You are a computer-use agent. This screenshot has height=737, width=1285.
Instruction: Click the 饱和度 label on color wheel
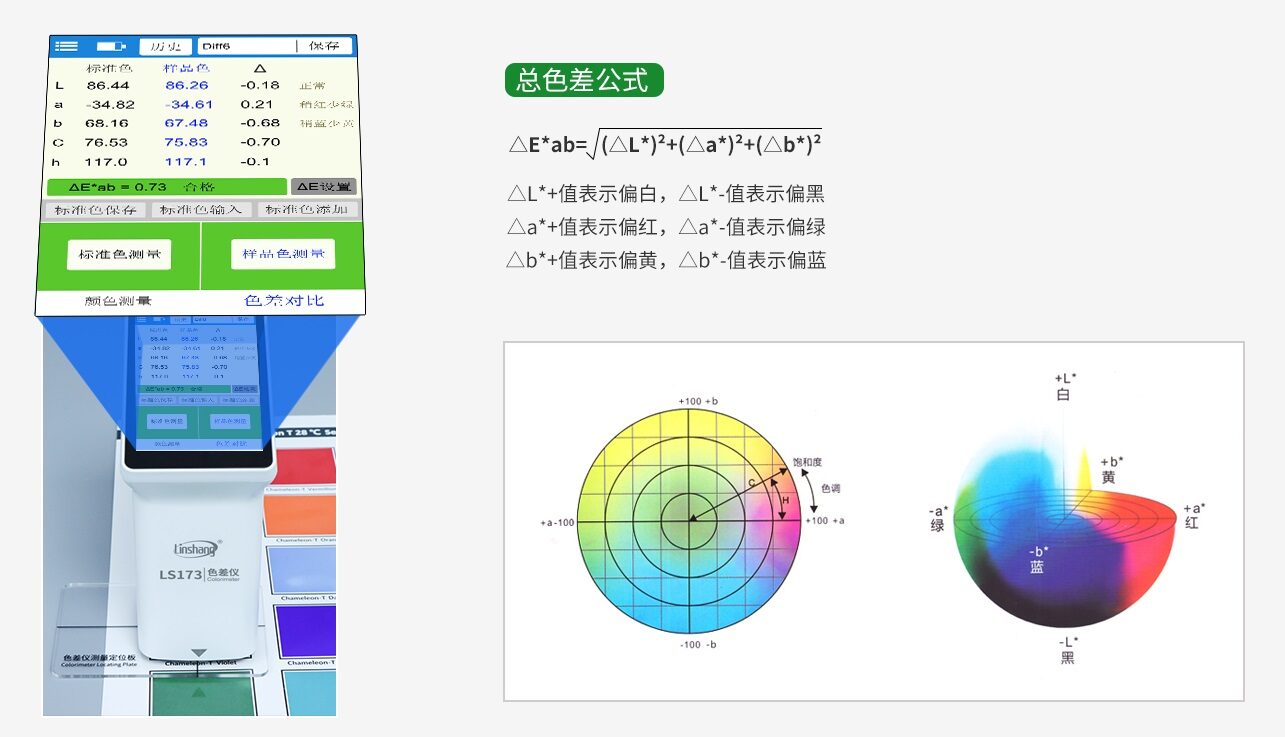(806, 464)
